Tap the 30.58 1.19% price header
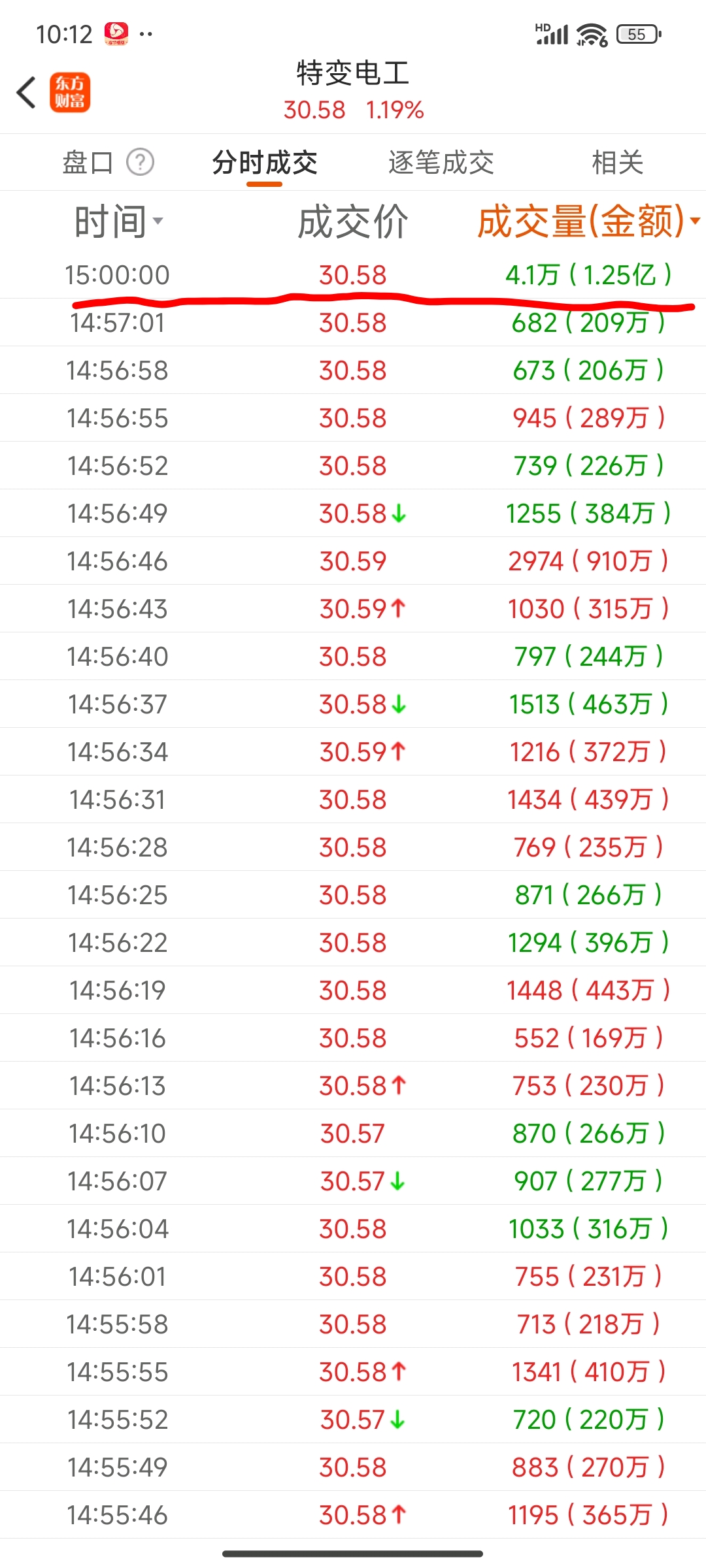Image resolution: width=706 pixels, height=1568 pixels. [x=353, y=110]
